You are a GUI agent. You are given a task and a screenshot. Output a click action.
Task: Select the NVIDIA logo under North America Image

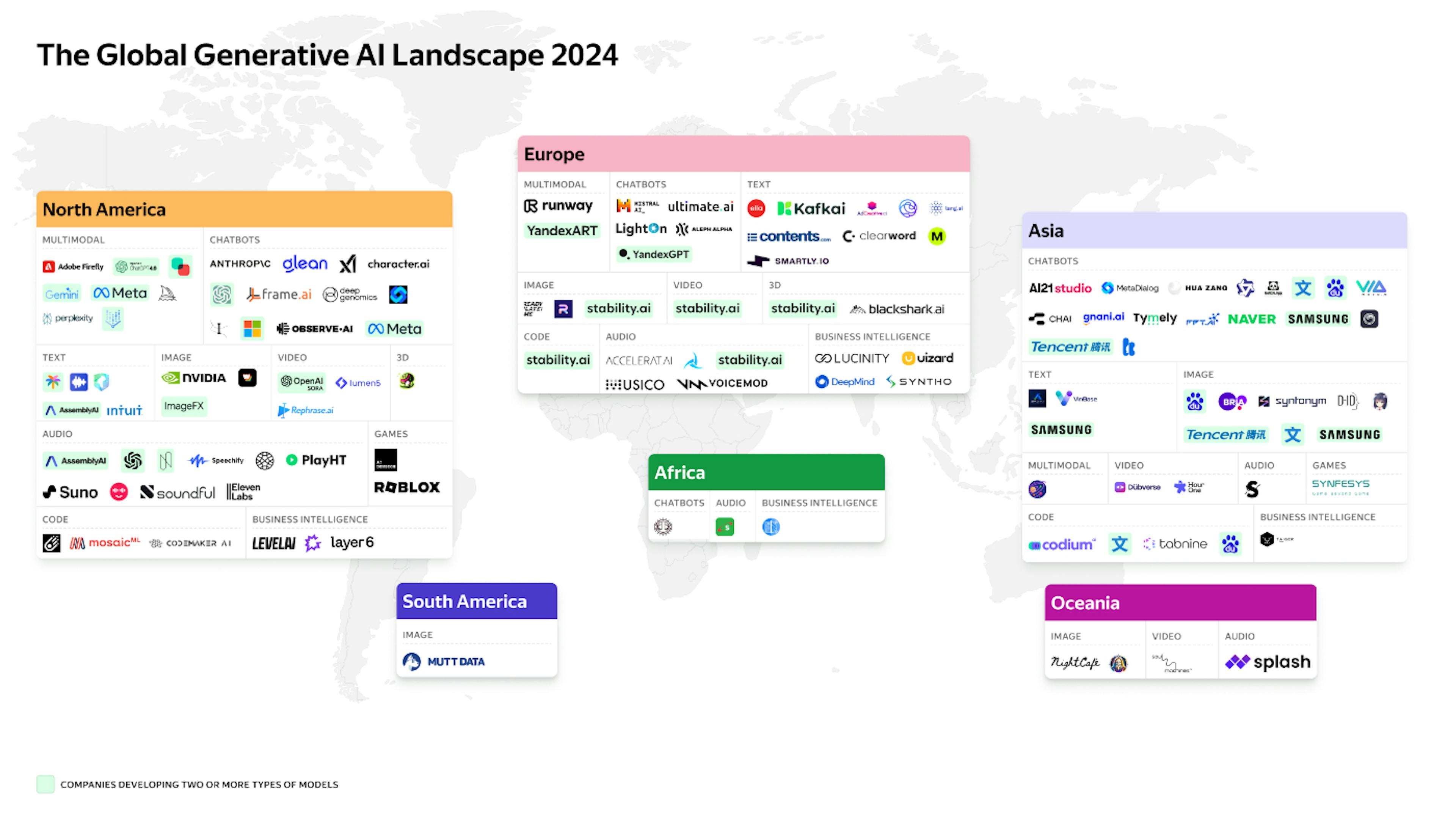pyautogui.click(x=195, y=378)
